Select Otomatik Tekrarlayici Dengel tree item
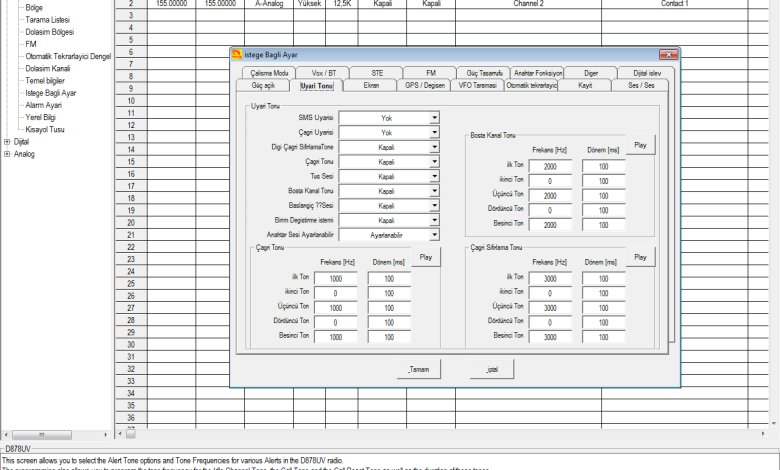The width and height of the screenshot is (780, 470). pos(68,56)
